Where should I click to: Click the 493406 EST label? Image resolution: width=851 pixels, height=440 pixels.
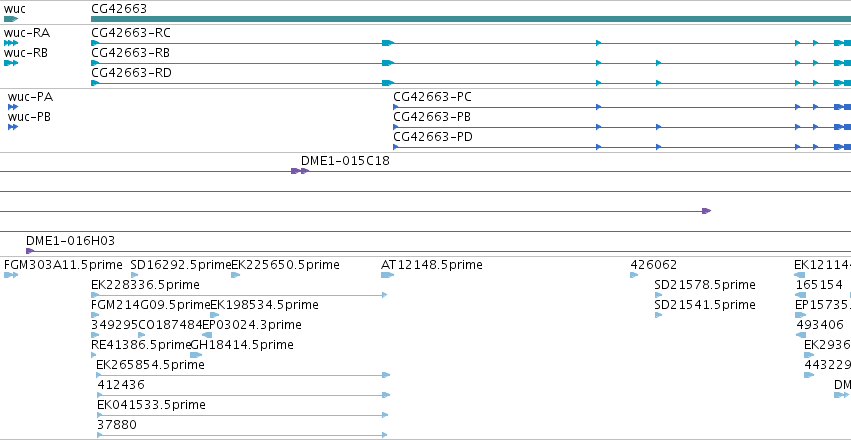click(x=820, y=325)
